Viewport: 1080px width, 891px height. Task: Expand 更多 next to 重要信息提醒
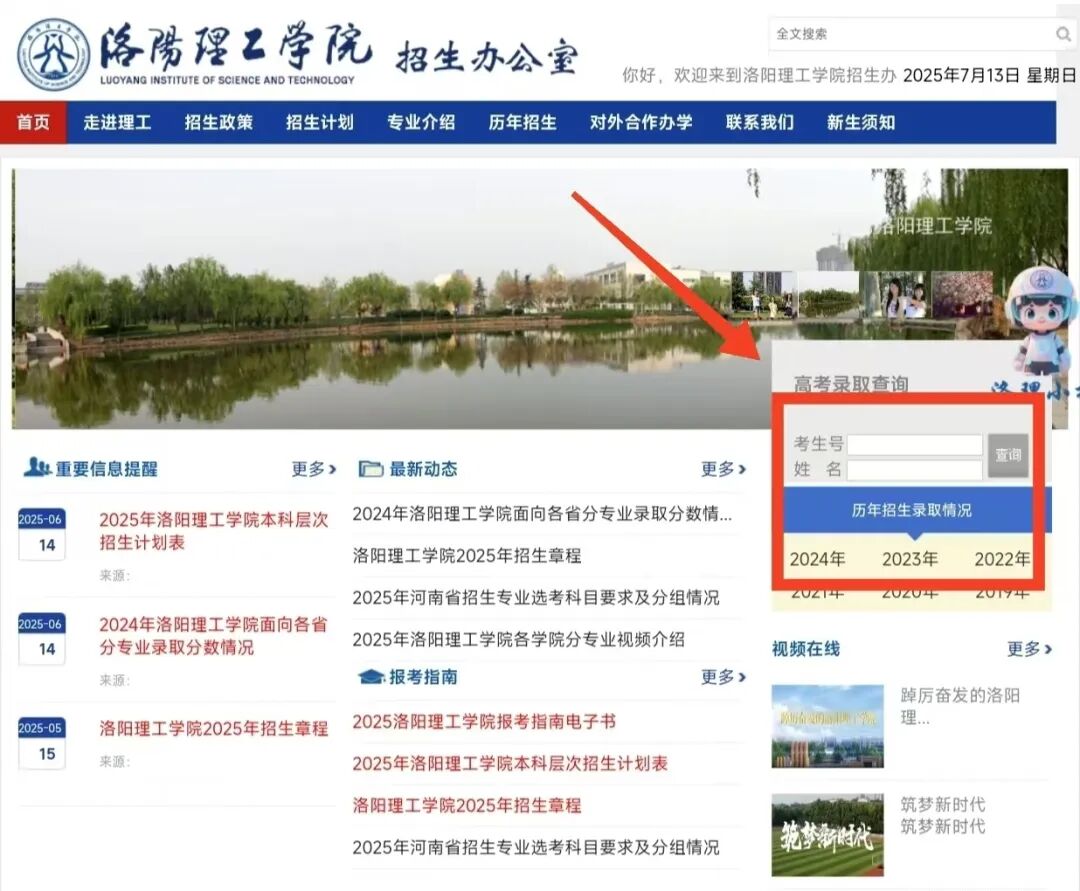(x=309, y=468)
